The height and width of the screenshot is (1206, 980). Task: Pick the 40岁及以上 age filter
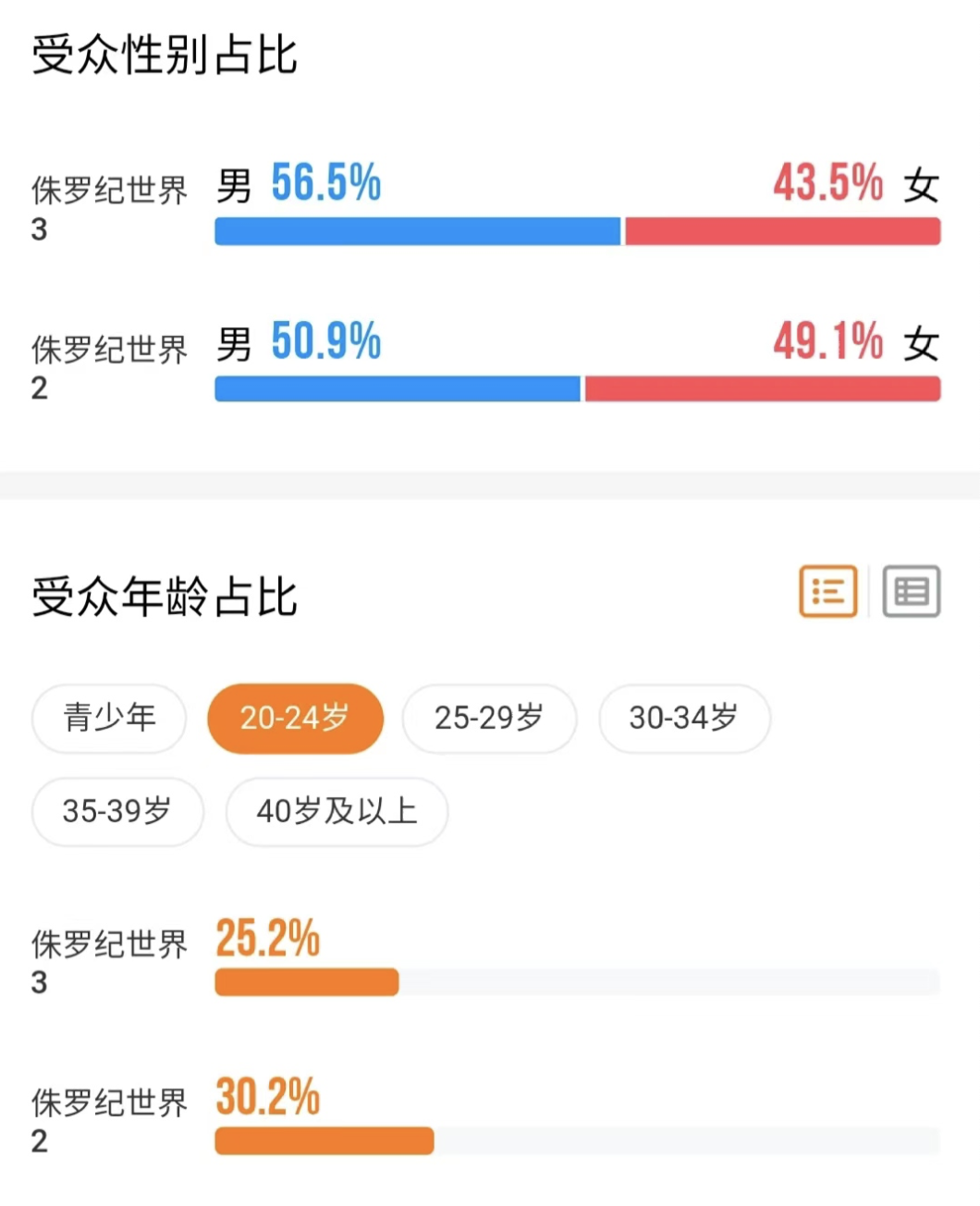[337, 811]
